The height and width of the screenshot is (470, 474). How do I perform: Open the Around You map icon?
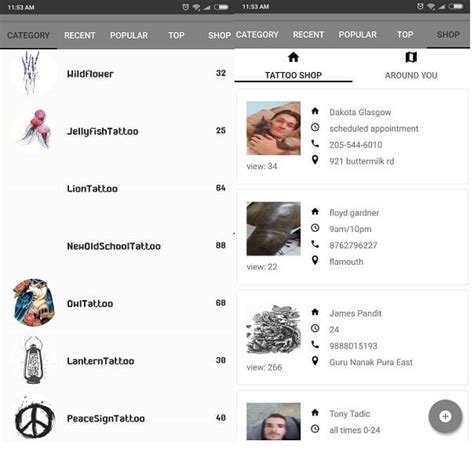pos(411,57)
